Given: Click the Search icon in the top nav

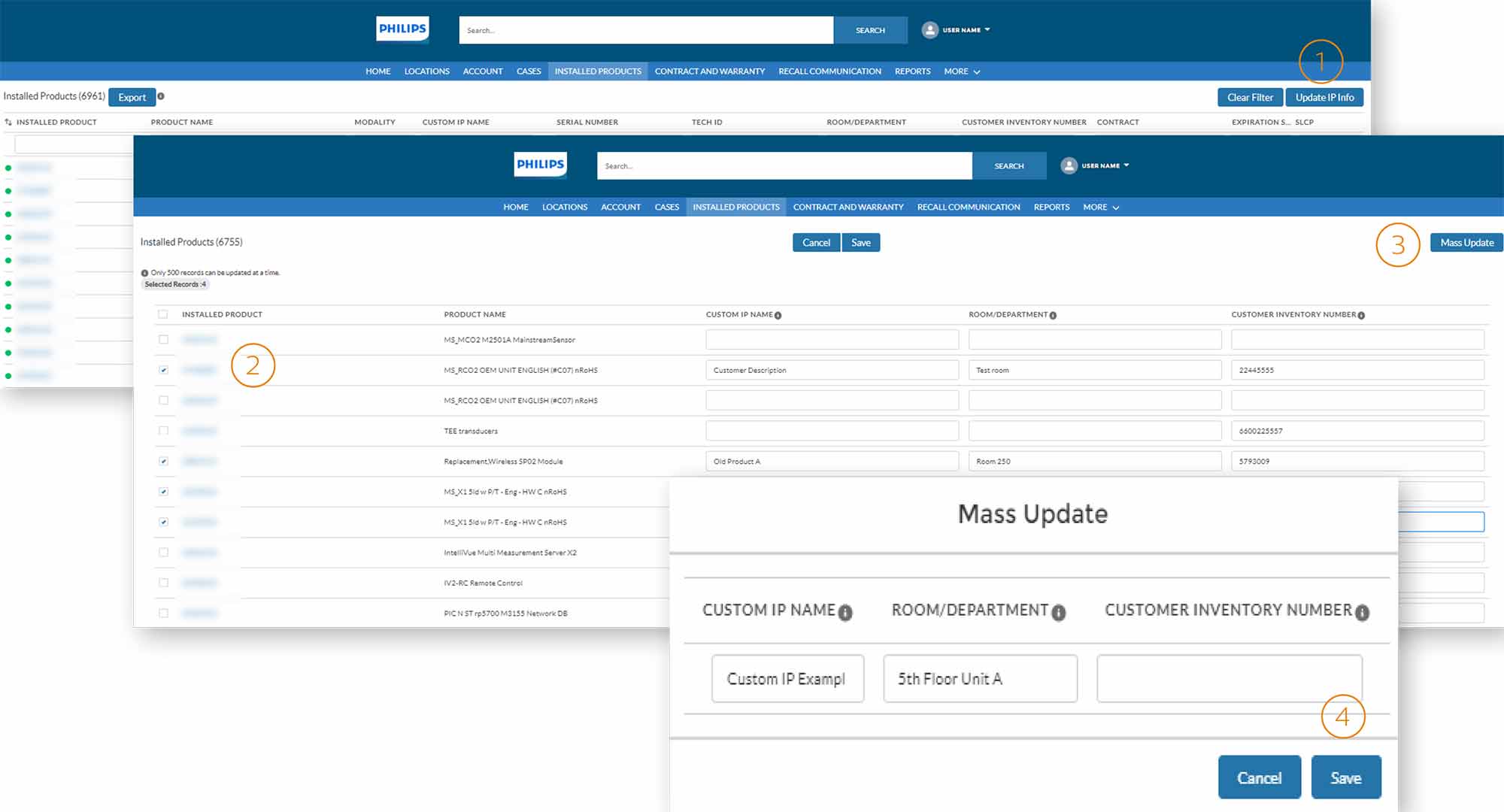Looking at the screenshot, I should tap(869, 29).
